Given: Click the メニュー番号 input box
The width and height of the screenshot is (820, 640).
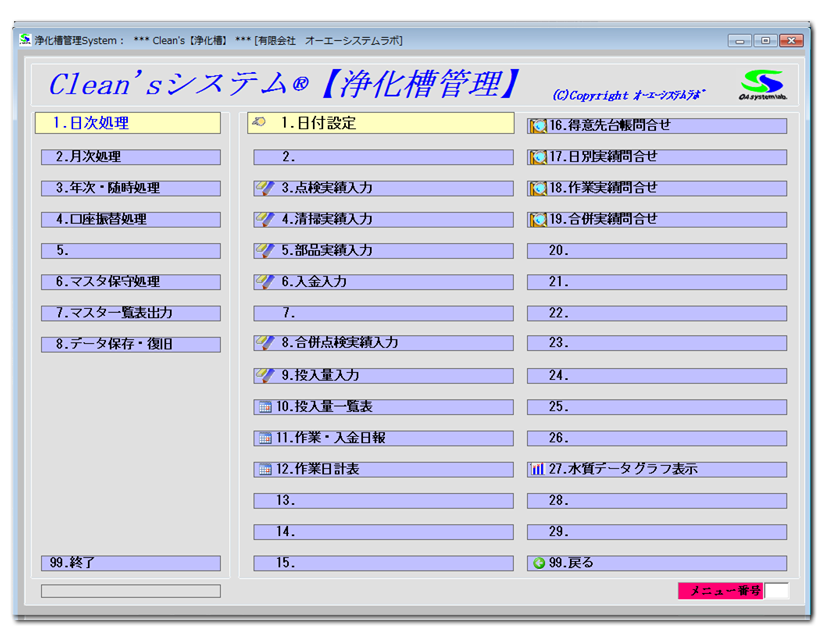Looking at the screenshot, I should [777, 591].
